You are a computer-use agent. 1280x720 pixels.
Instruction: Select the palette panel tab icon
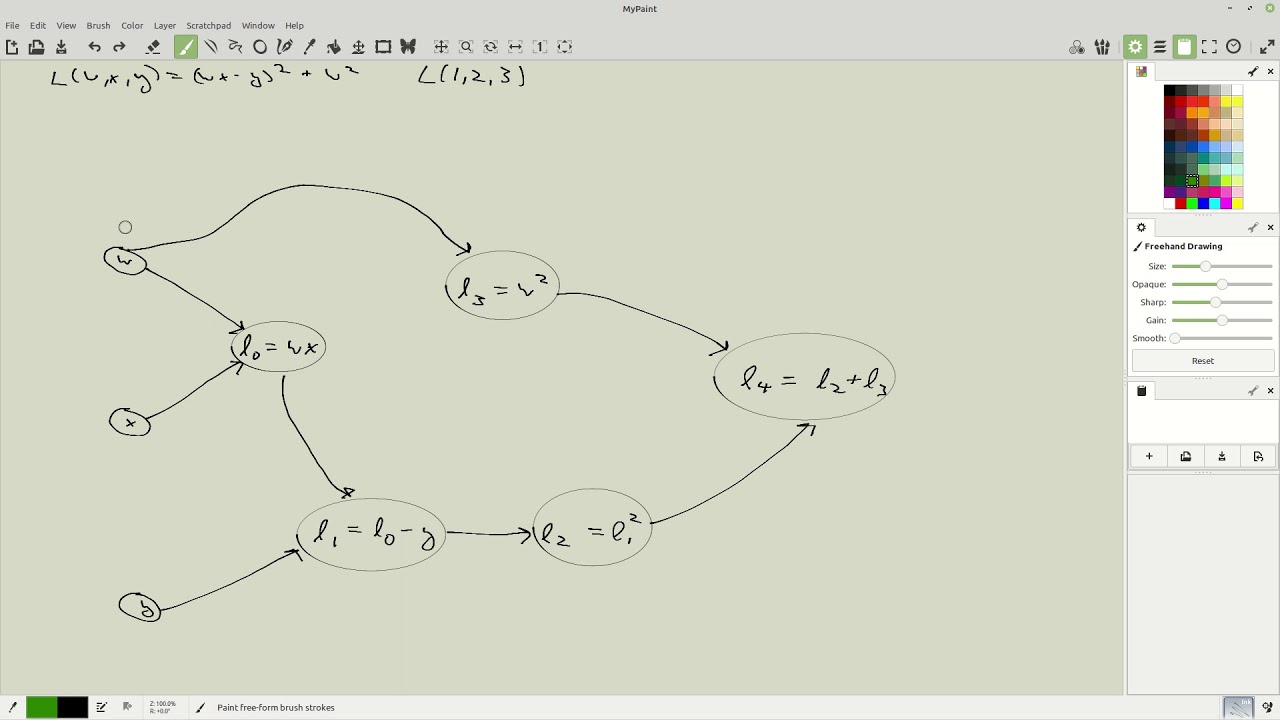pyautogui.click(x=1141, y=72)
